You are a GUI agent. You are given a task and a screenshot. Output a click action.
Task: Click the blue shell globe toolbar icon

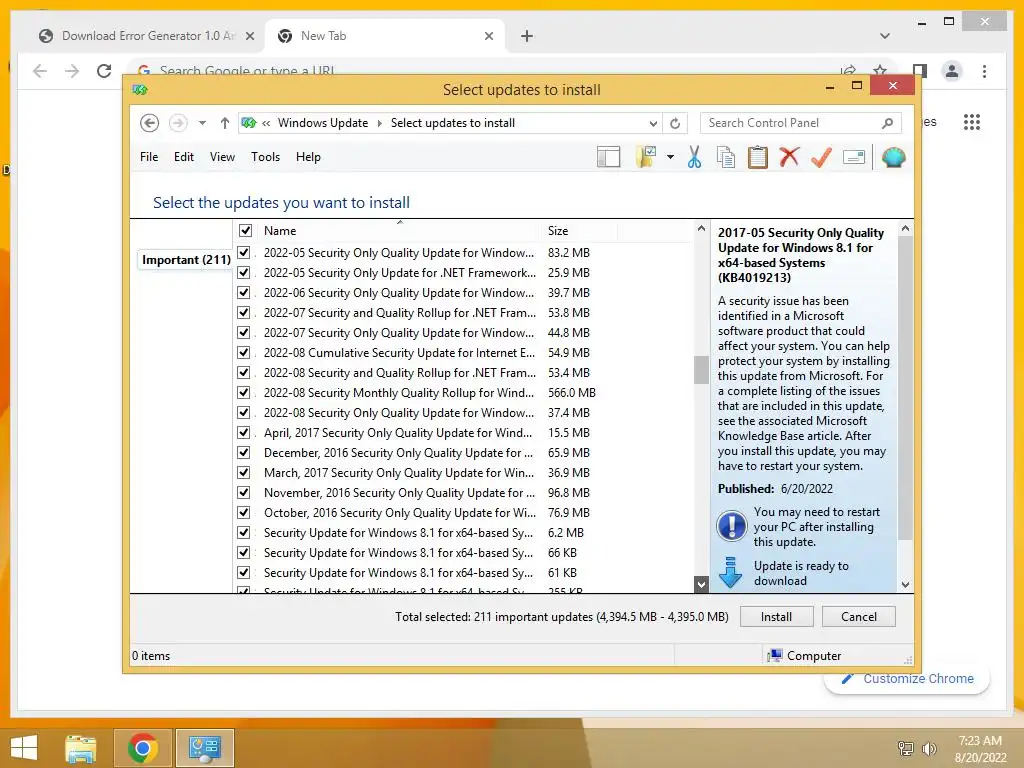pyautogui.click(x=893, y=157)
